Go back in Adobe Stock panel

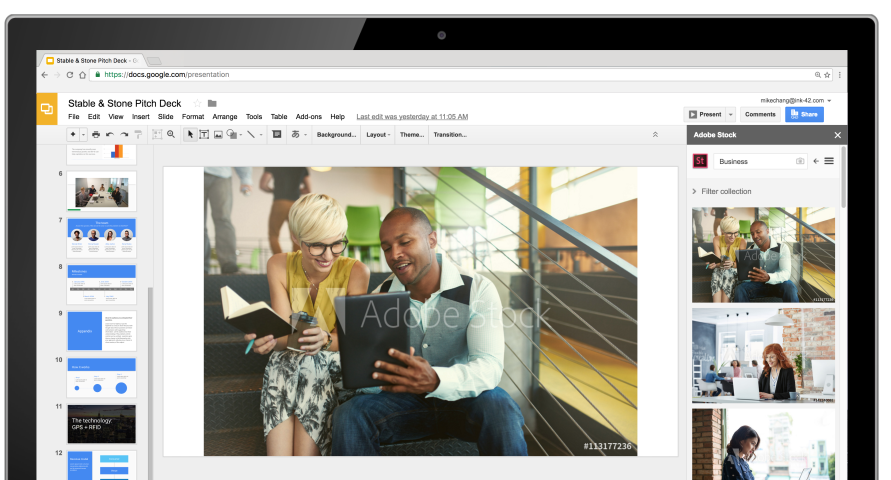[816, 161]
